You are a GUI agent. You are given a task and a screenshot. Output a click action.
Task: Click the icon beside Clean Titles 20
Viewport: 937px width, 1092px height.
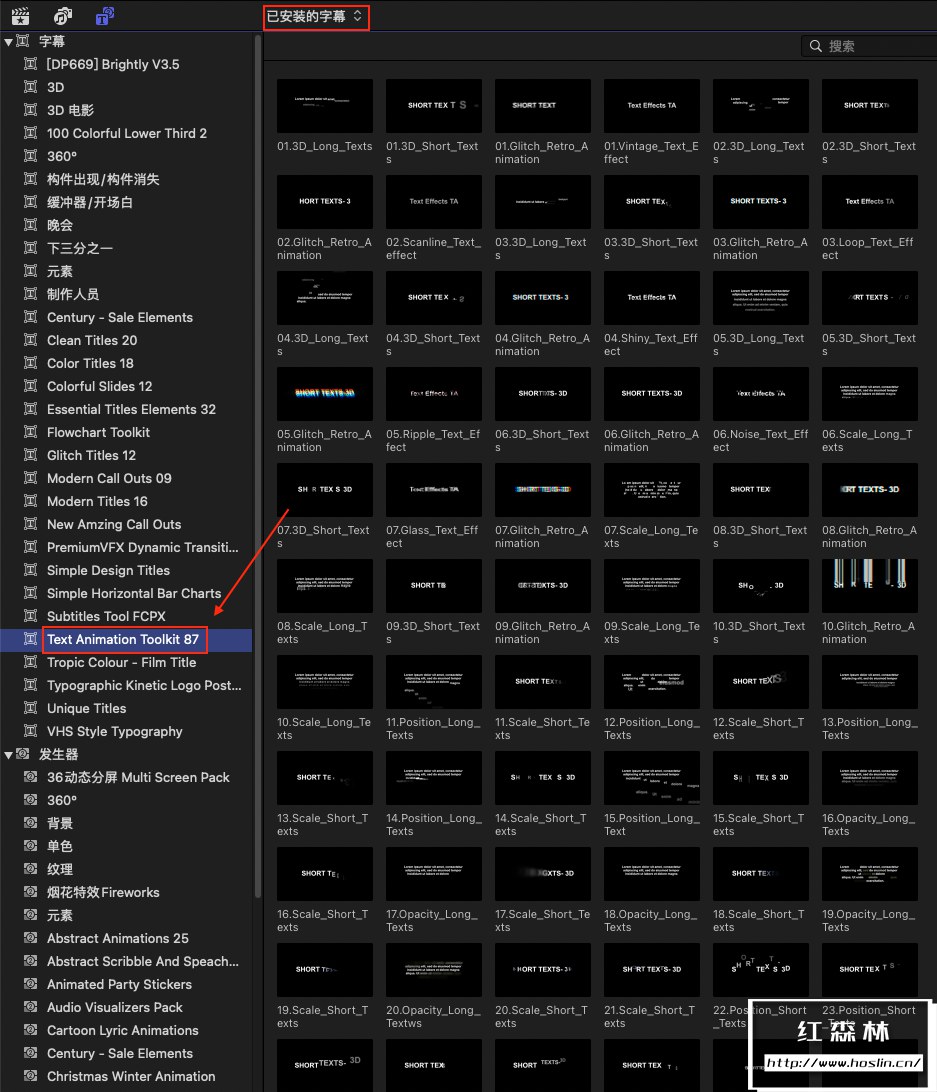point(31,340)
